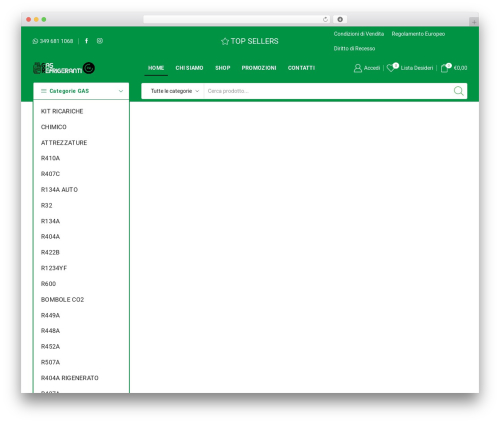Open the TOP SELLERS link
Viewport: 500px width, 423px height.
pyautogui.click(x=250, y=41)
